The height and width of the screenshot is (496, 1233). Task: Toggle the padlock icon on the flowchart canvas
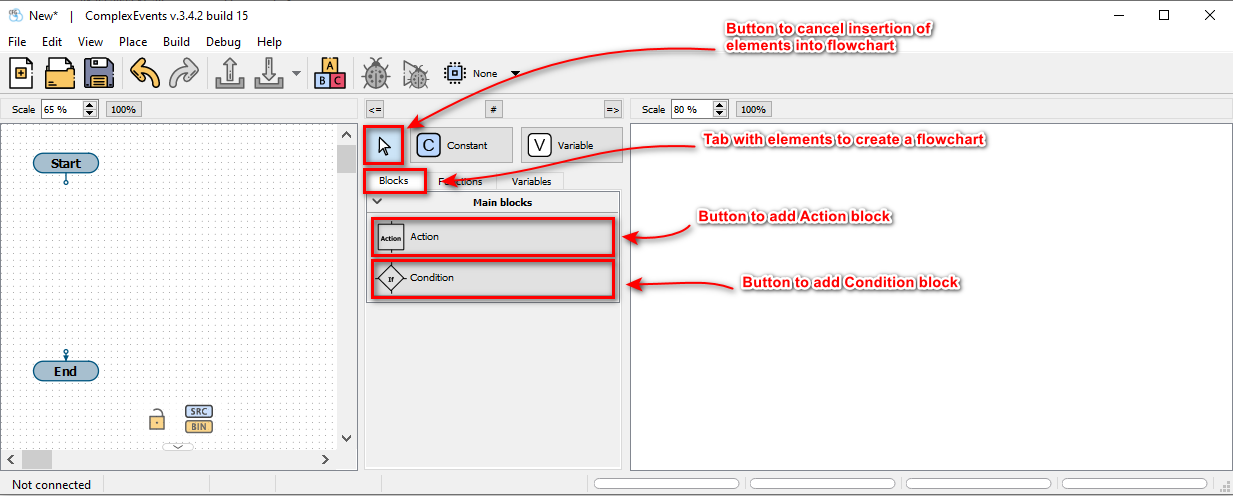[x=156, y=420]
